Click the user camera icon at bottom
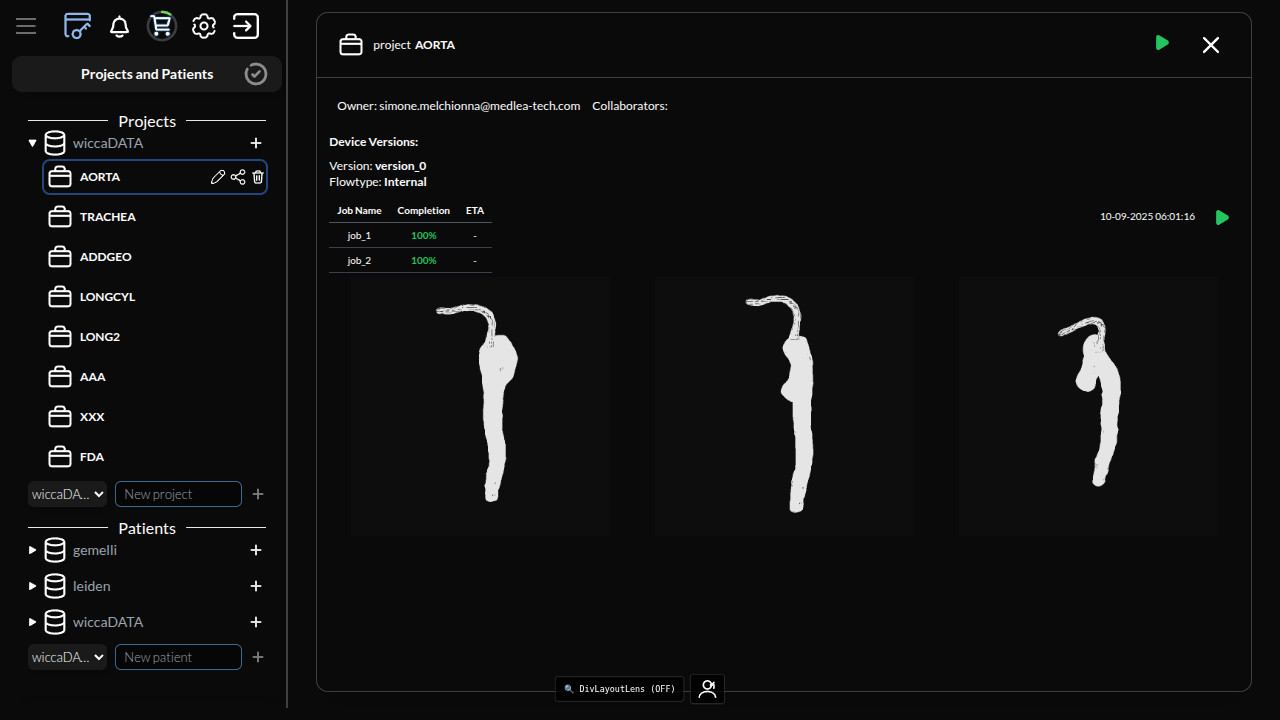 click(x=707, y=689)
